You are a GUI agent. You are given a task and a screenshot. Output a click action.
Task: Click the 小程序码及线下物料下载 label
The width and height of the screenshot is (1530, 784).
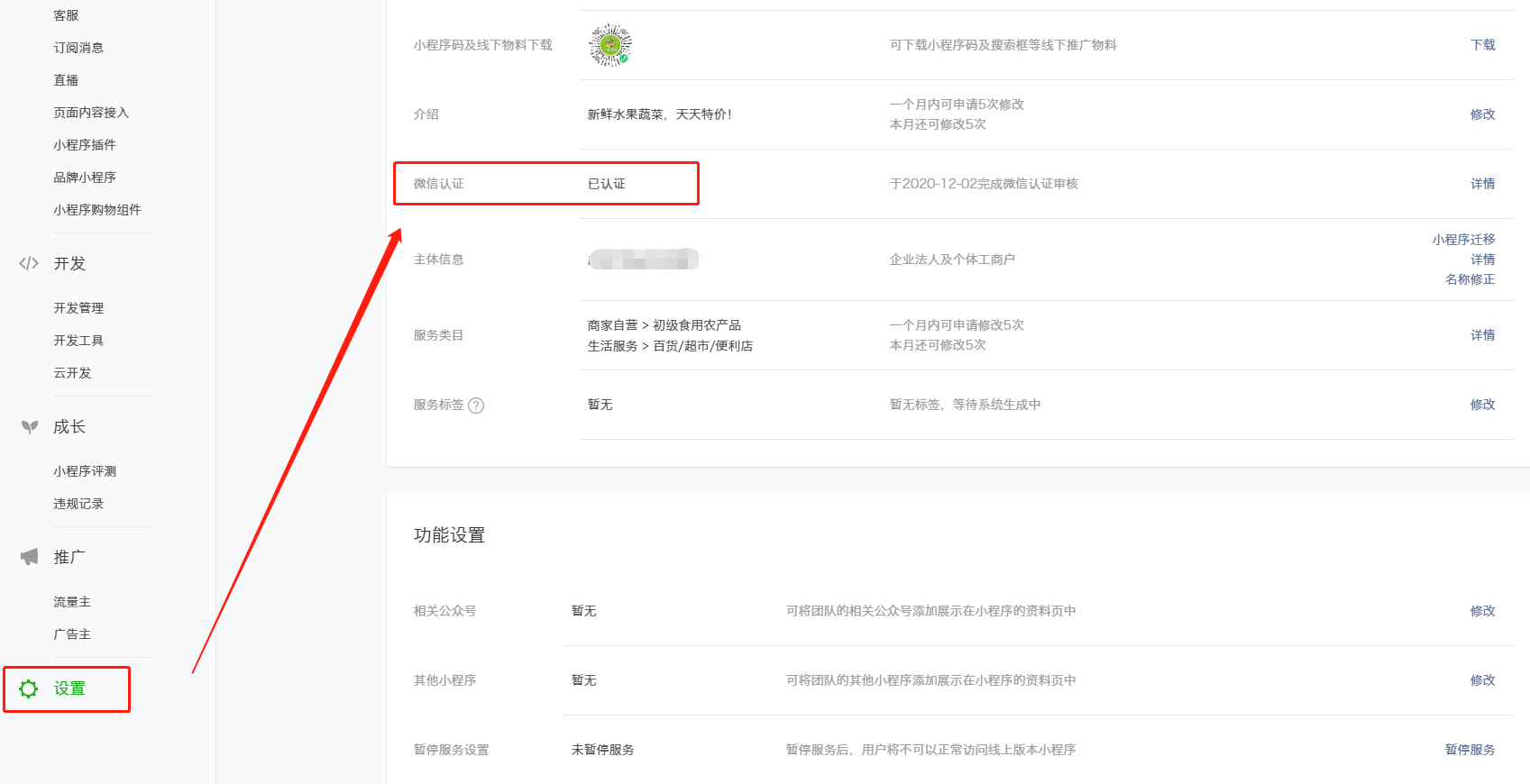(483, 45)
